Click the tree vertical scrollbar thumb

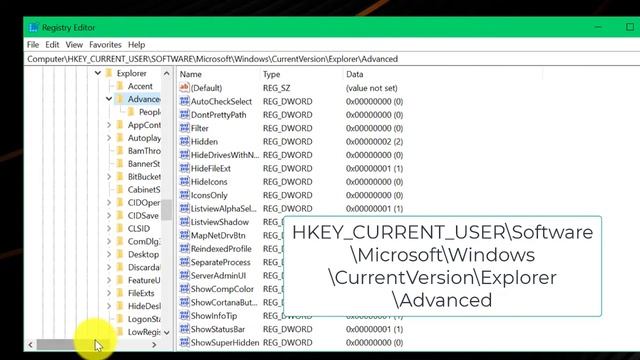(x=167, y=210)
